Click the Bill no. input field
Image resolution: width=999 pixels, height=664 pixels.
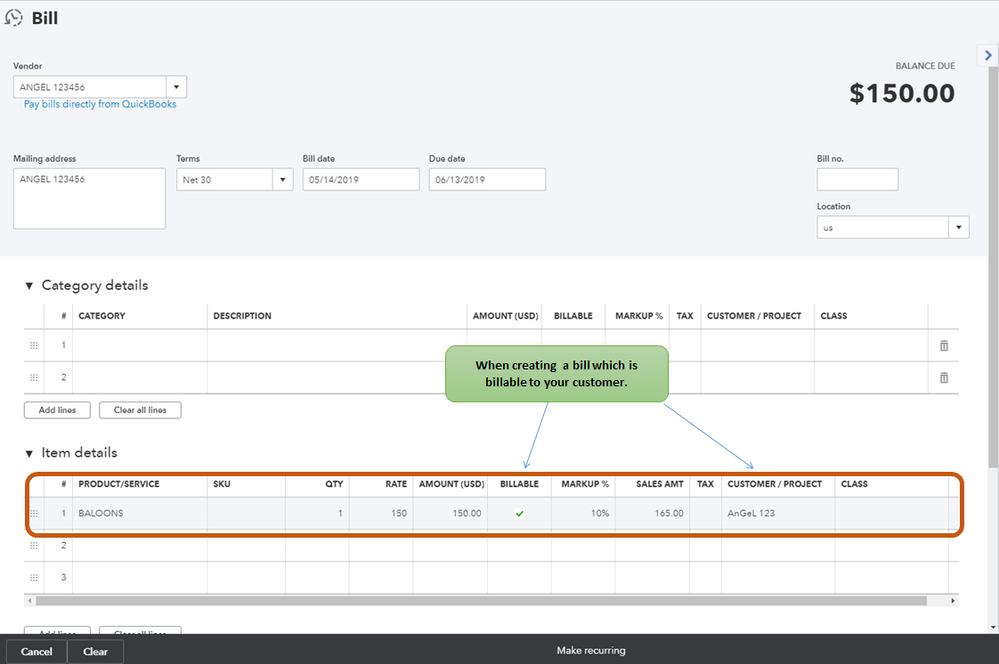[858, 180]
